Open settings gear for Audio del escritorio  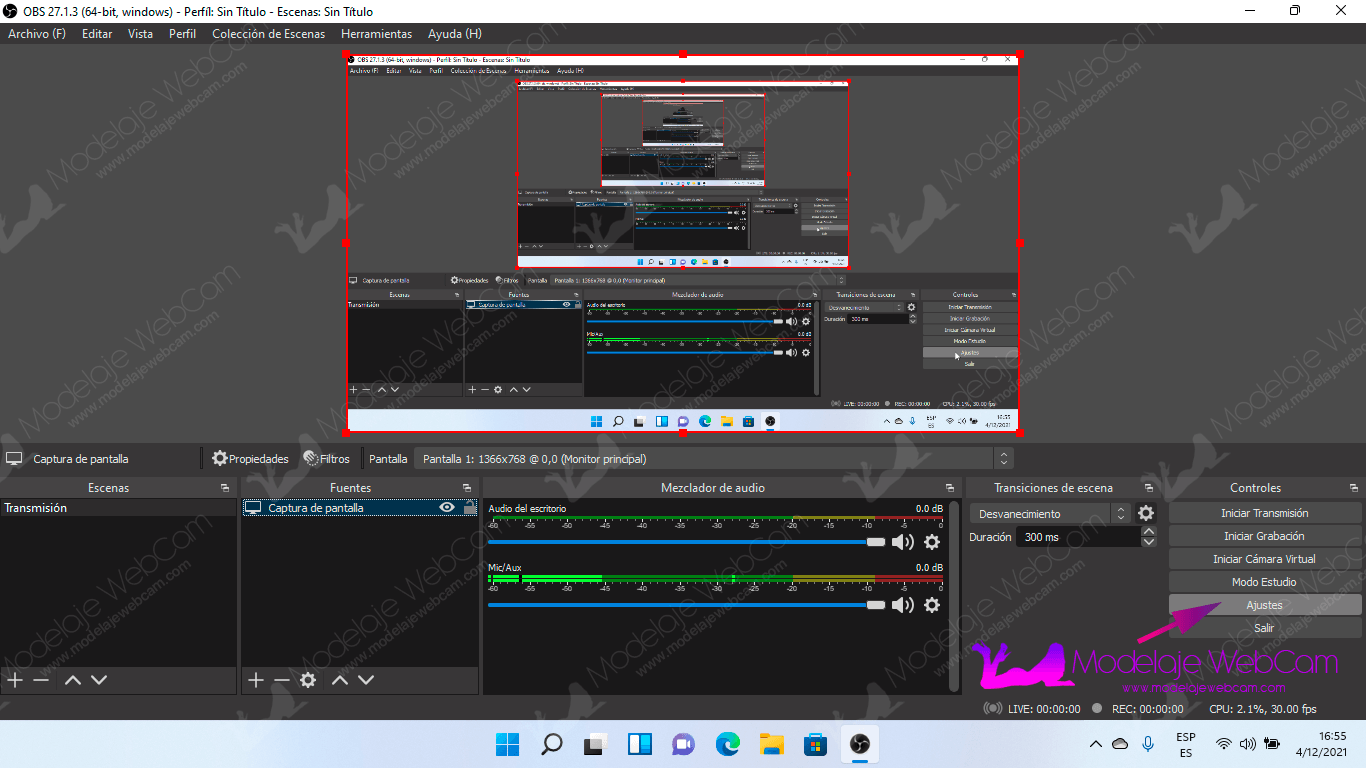point(932,542)
